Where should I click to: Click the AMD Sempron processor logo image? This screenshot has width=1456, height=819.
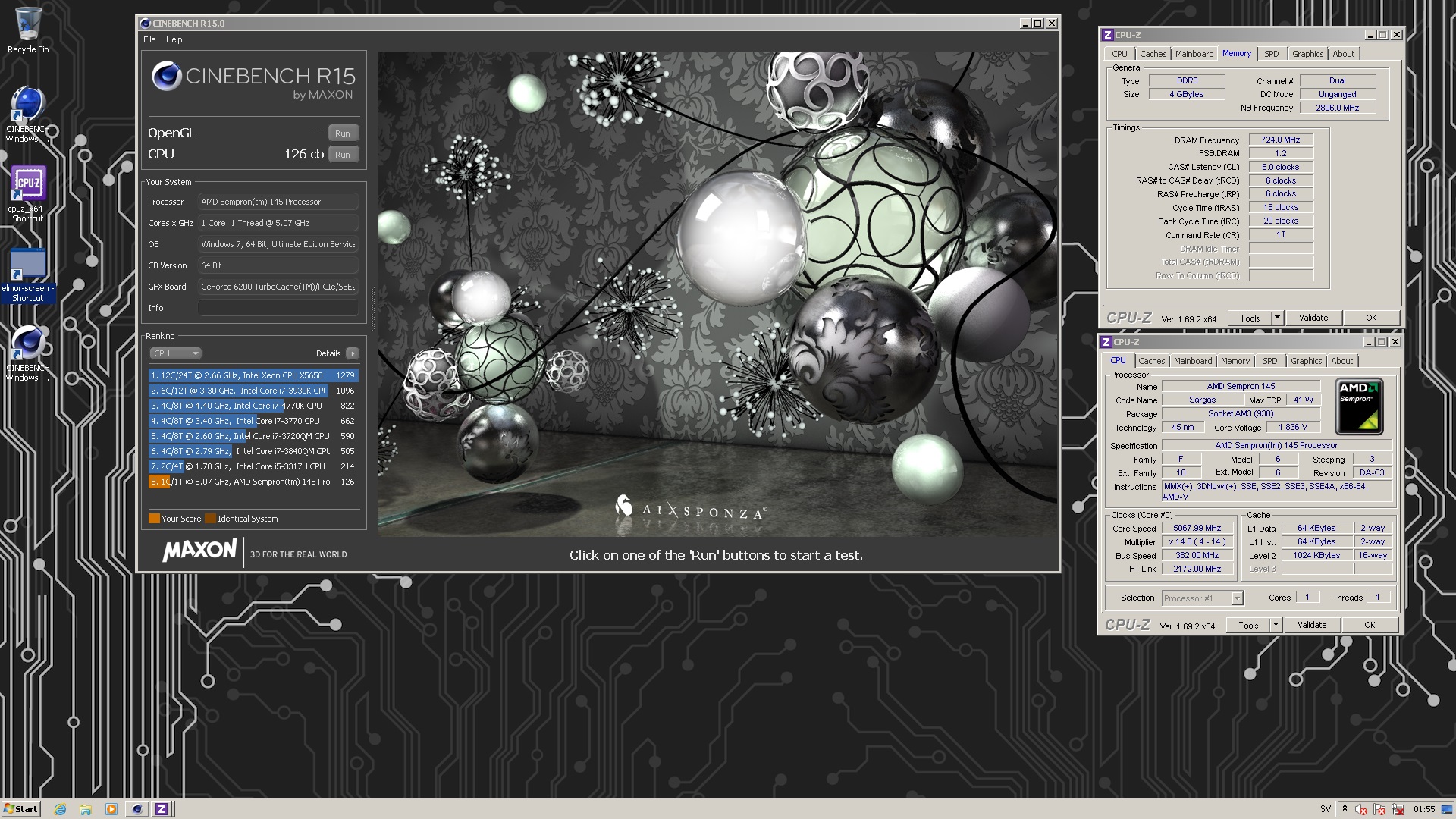1359,406
